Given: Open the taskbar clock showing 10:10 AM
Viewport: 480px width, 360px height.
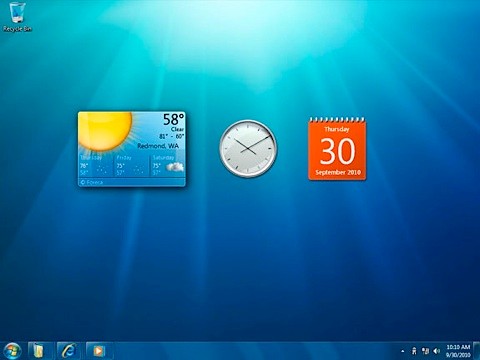Looking at the screenshot, I should (x=458, y=351).
